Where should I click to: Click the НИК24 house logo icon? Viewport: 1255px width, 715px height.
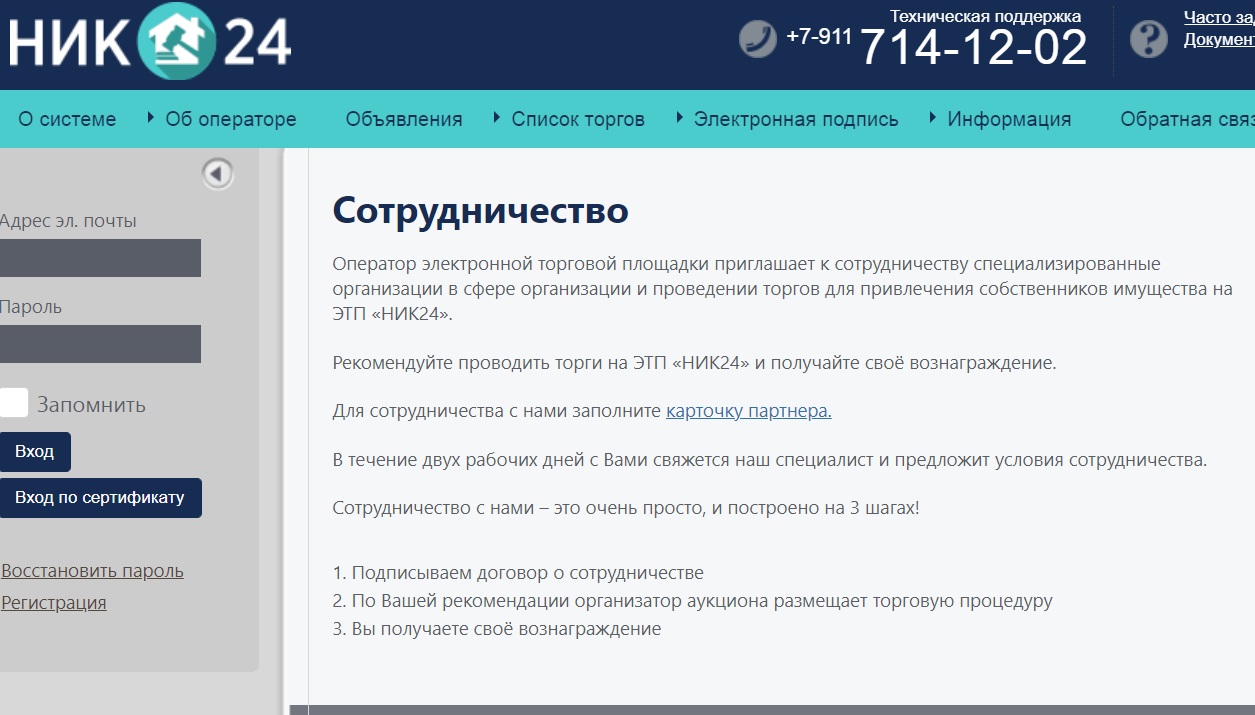[x=176, y=41]
